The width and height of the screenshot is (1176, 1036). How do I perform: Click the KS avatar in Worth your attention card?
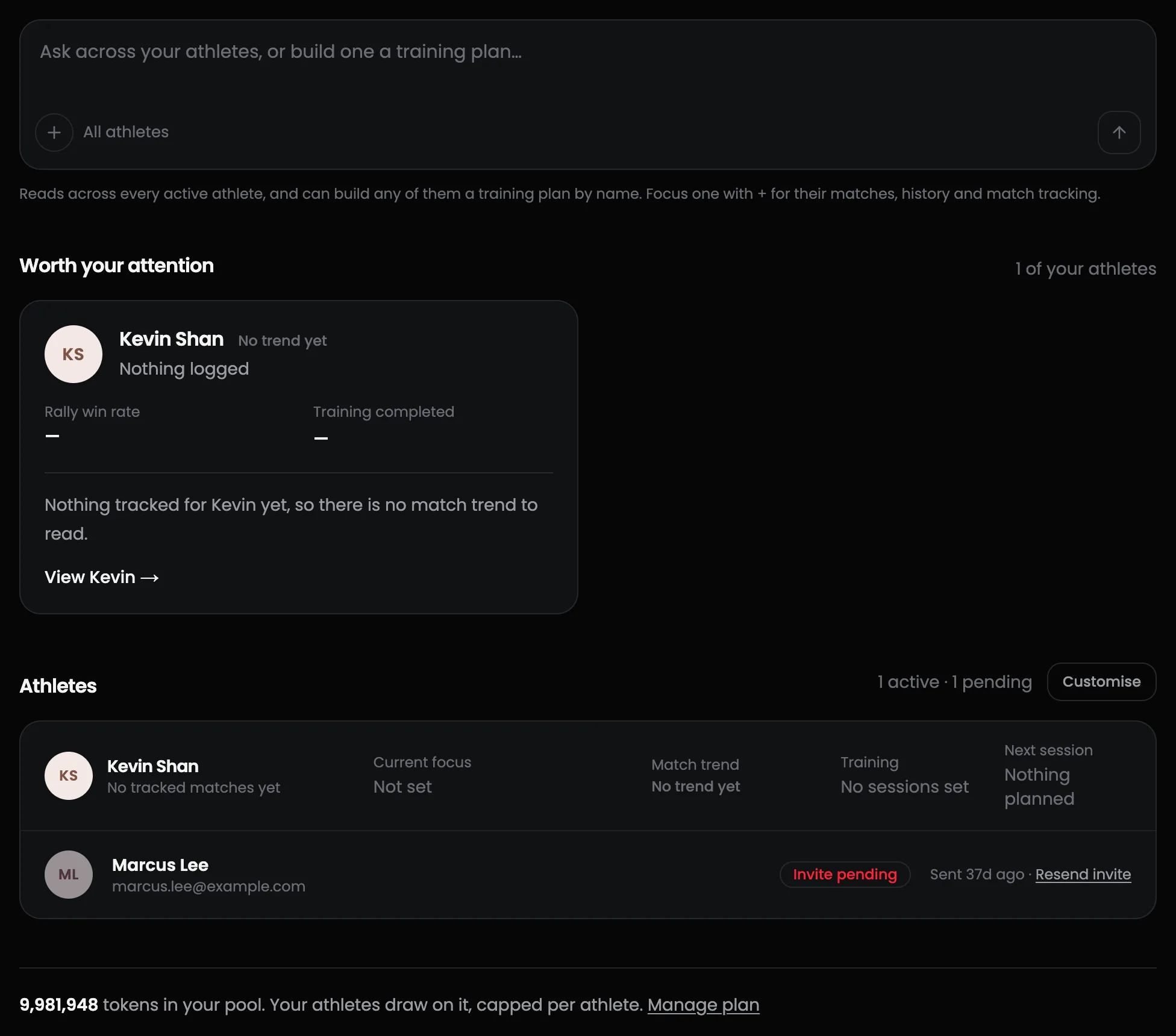click(x=73, y=354)
